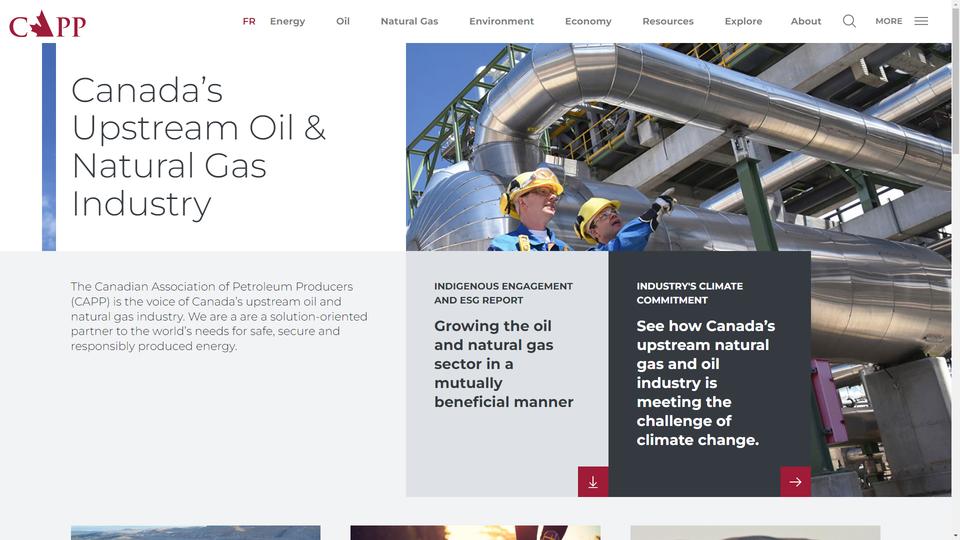This screenshot has width=960, height=540.
Task: Click the red arrow on climate commitment card
Action: pyautogui.click(x=795, y=482)
